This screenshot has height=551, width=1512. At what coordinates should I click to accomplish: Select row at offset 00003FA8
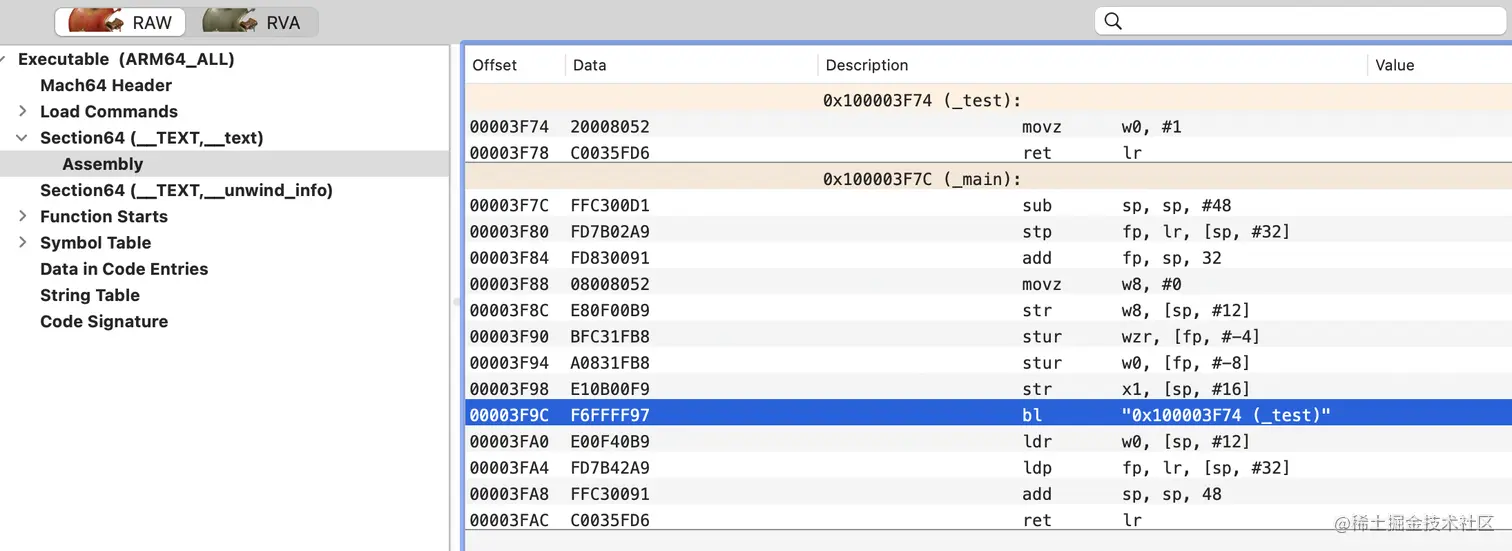tap(988, 494)
